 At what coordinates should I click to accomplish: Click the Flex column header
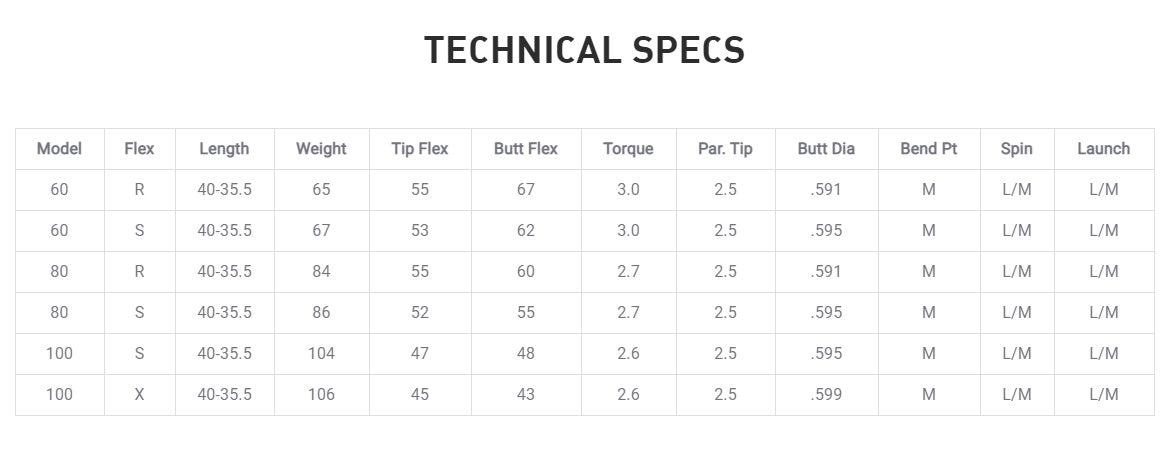pyautogui.click(x=139, y=149)
